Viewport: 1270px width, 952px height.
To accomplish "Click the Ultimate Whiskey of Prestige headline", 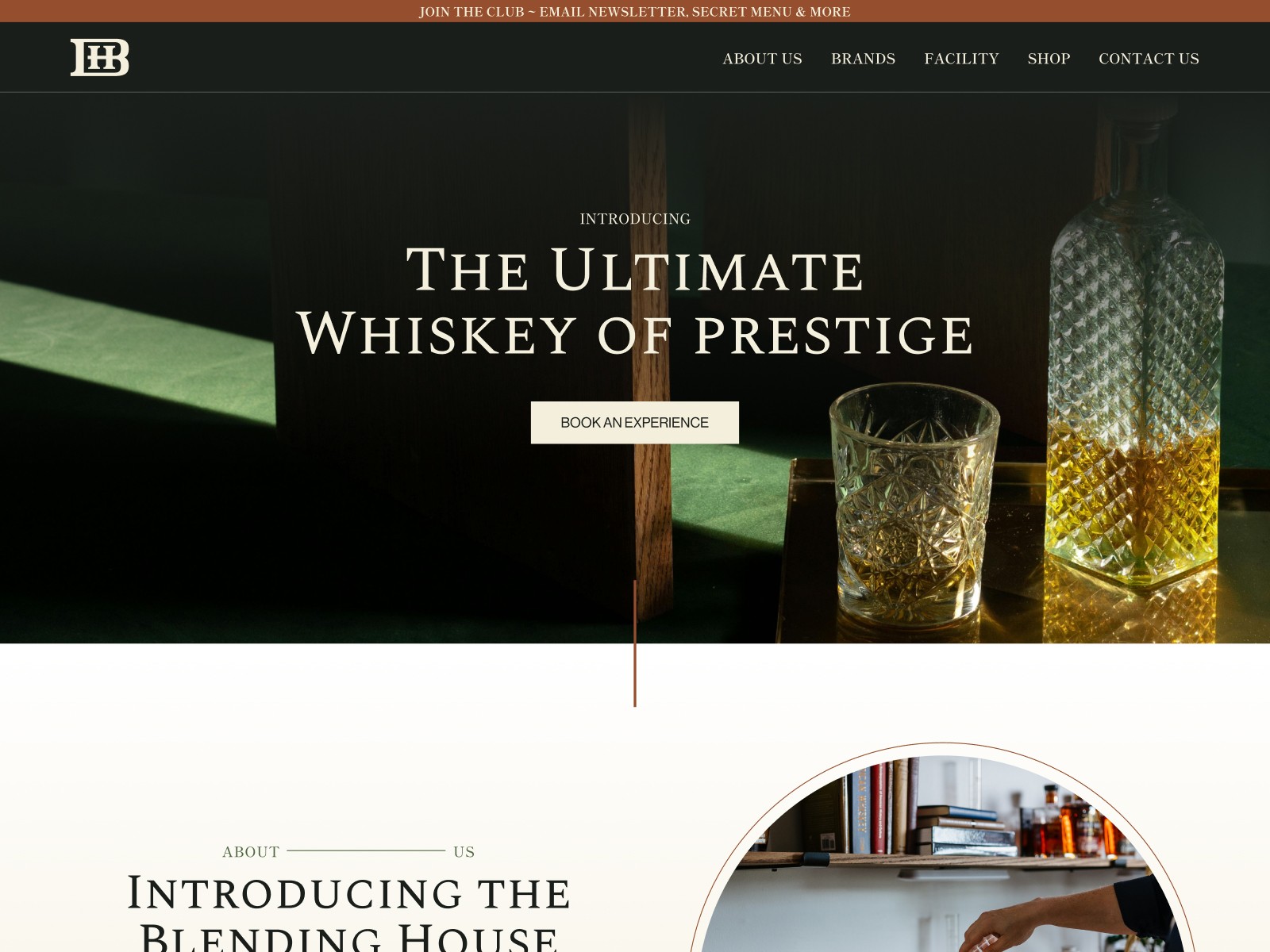I will pos(635,301).
